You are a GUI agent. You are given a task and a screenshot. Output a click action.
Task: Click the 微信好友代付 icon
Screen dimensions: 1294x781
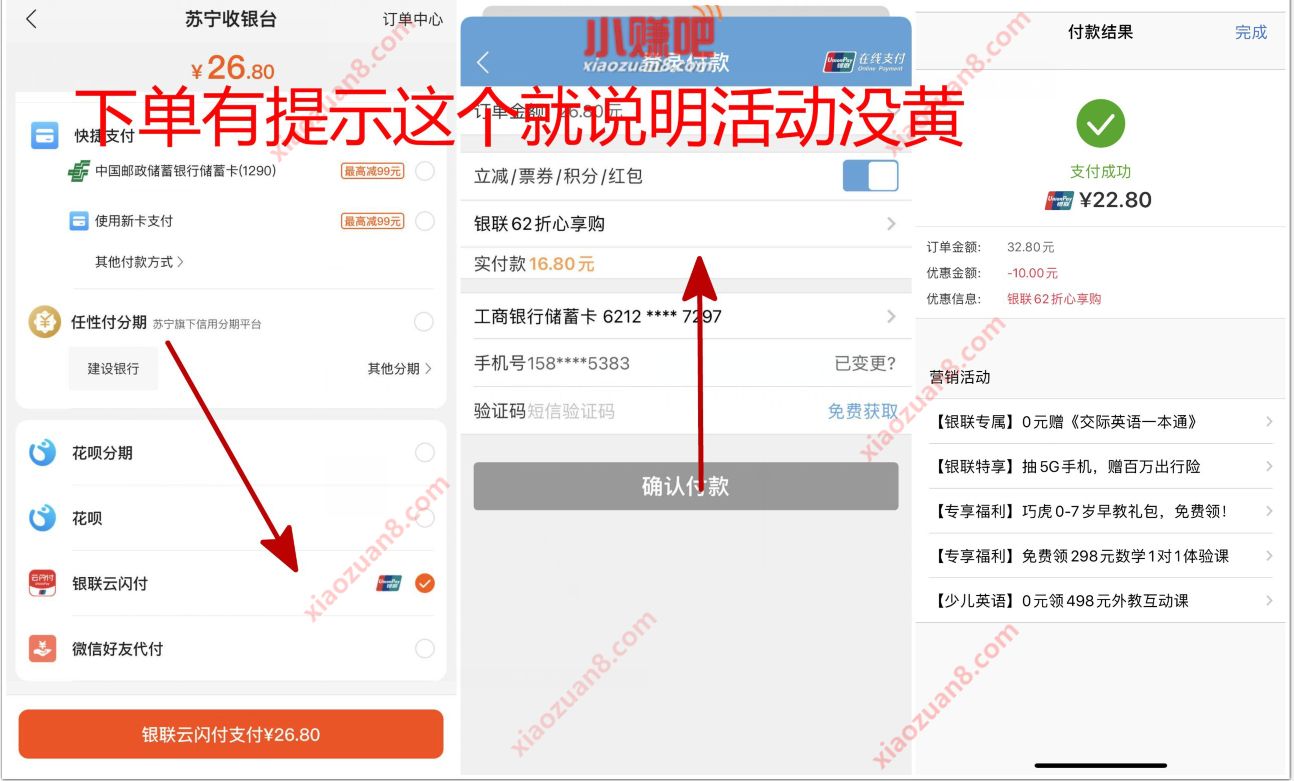click(x=42, y=648)
